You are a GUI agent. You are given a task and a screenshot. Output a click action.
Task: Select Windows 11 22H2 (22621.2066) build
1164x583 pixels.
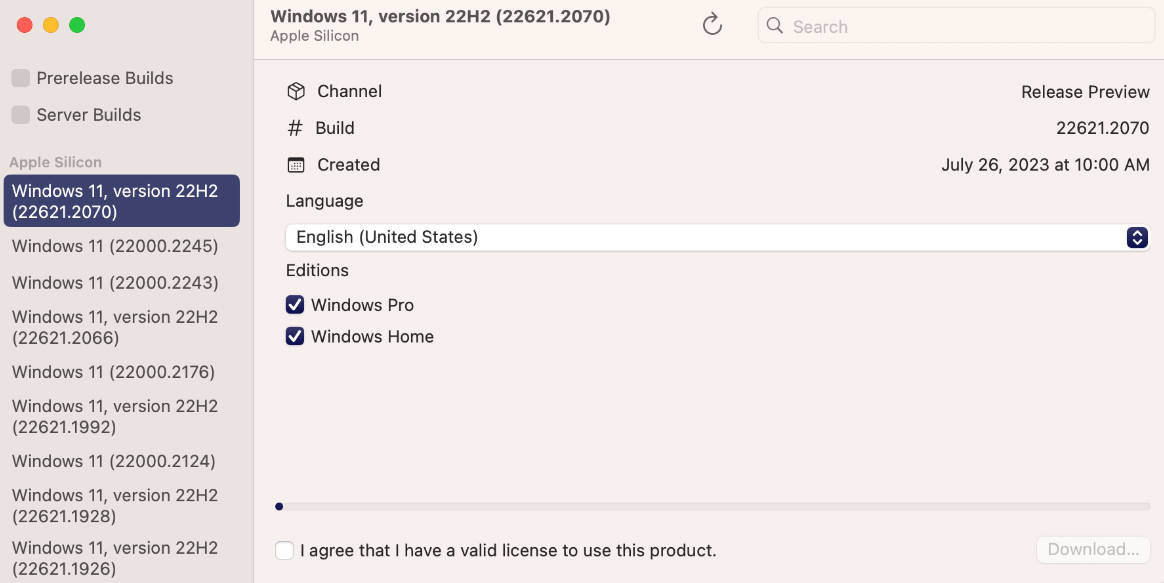click(115, 327)
